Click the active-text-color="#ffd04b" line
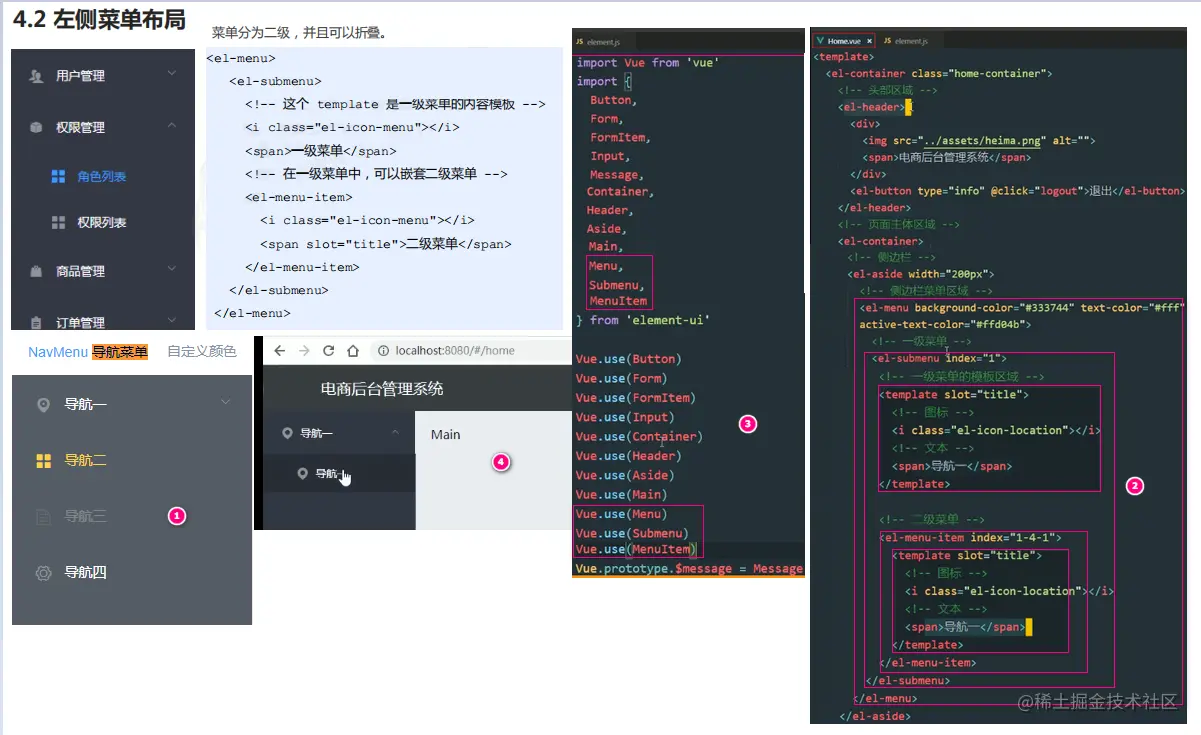The height and width of the screenshot is (735, 1201). point(945,324)
